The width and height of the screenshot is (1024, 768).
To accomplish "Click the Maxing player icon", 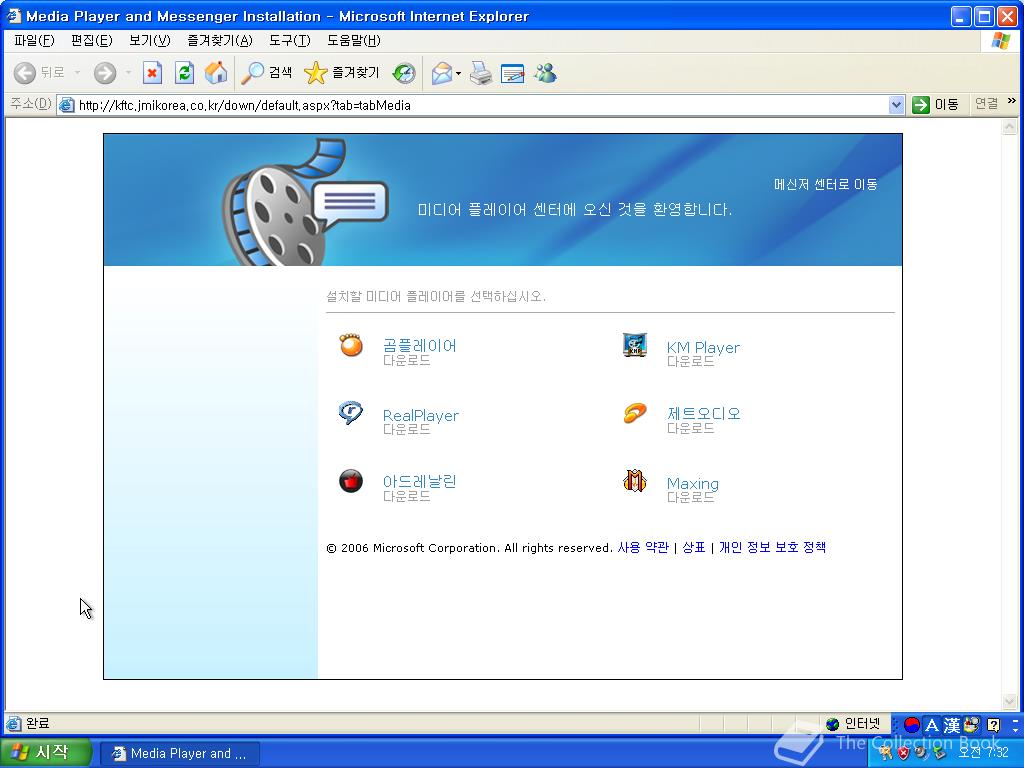I will coord(635,481).
